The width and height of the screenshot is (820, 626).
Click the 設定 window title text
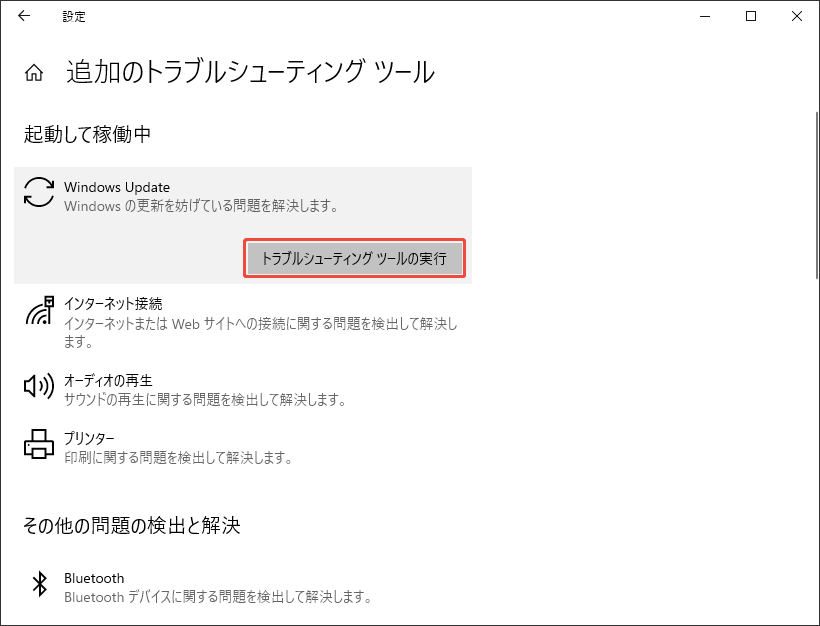pos(74,16)
